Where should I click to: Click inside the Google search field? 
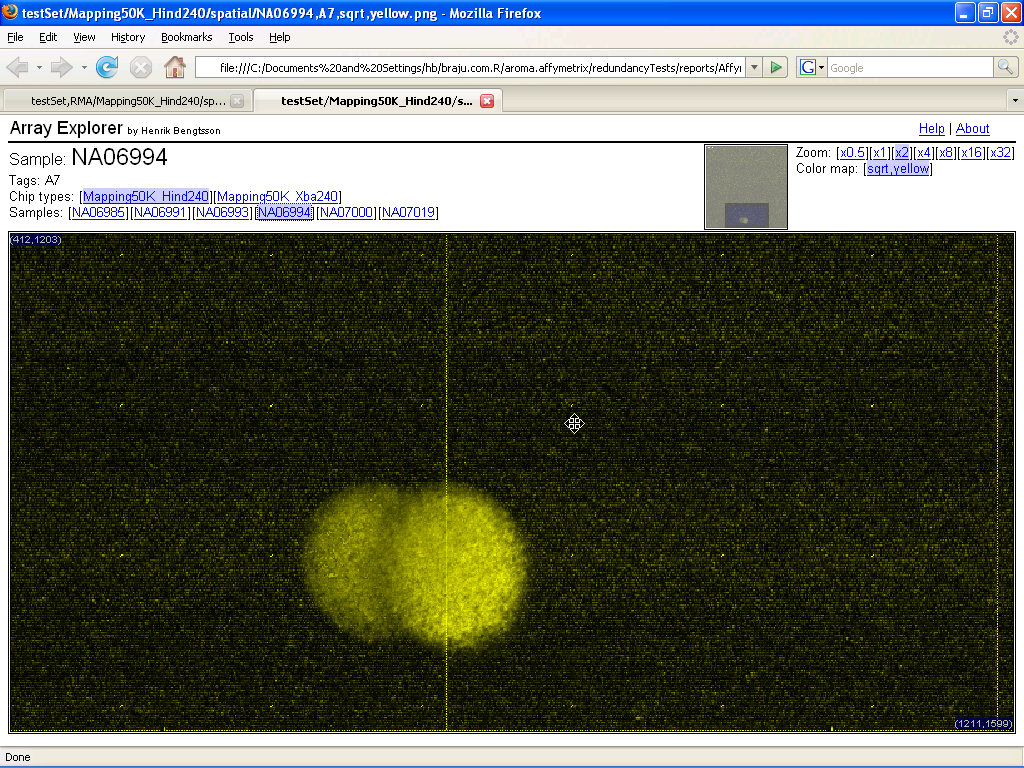[908, 68]
